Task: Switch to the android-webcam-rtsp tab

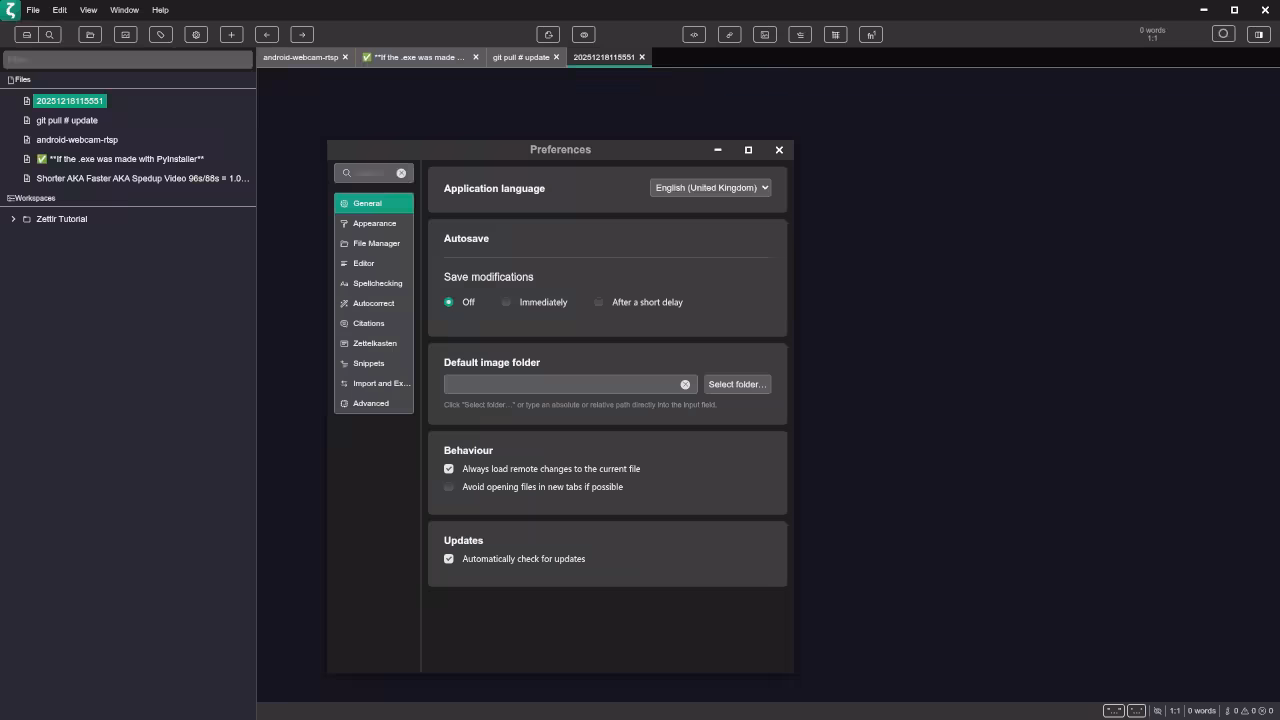Action: coord(301,57)
